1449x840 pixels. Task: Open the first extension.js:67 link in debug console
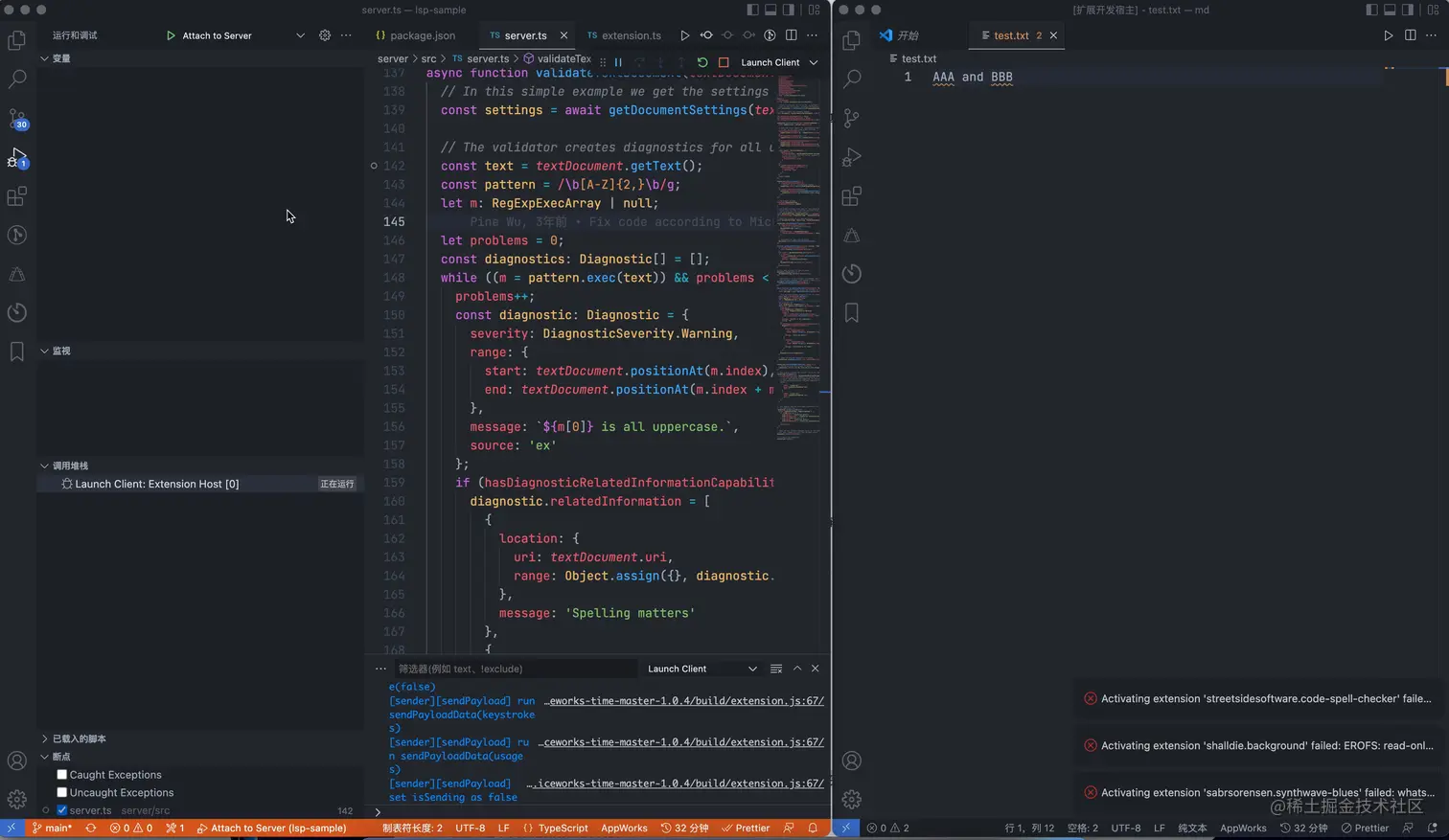click(684, 701)
